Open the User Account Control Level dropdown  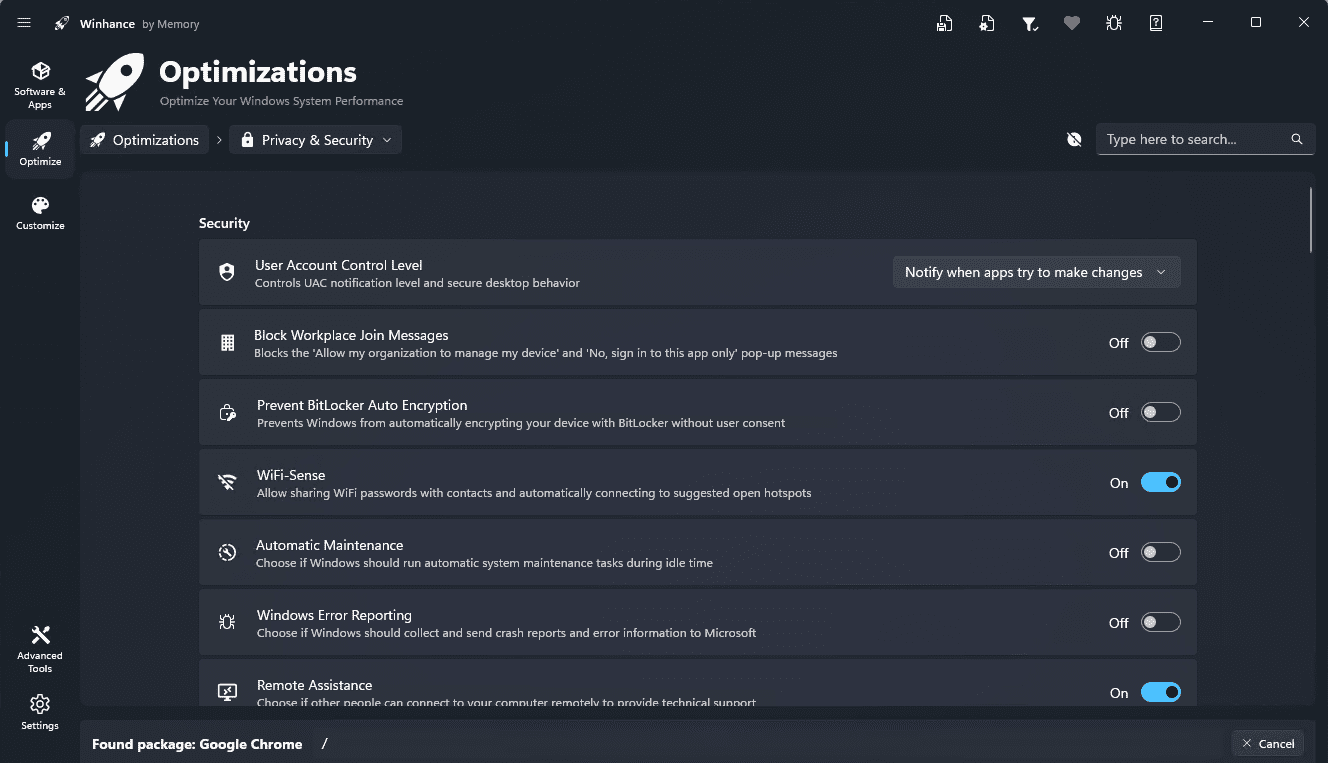coord(1036,272)
